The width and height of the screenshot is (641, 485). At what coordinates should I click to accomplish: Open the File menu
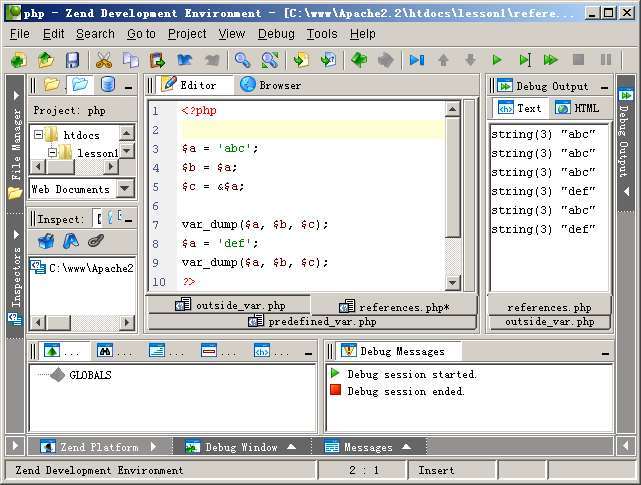pos(20,34)
